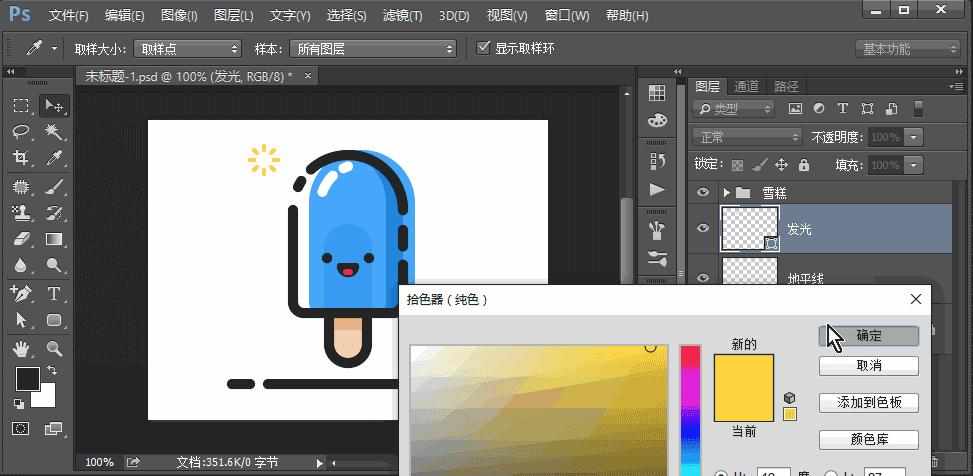
Task: Select the Brush tool
Action: point(55,187)
